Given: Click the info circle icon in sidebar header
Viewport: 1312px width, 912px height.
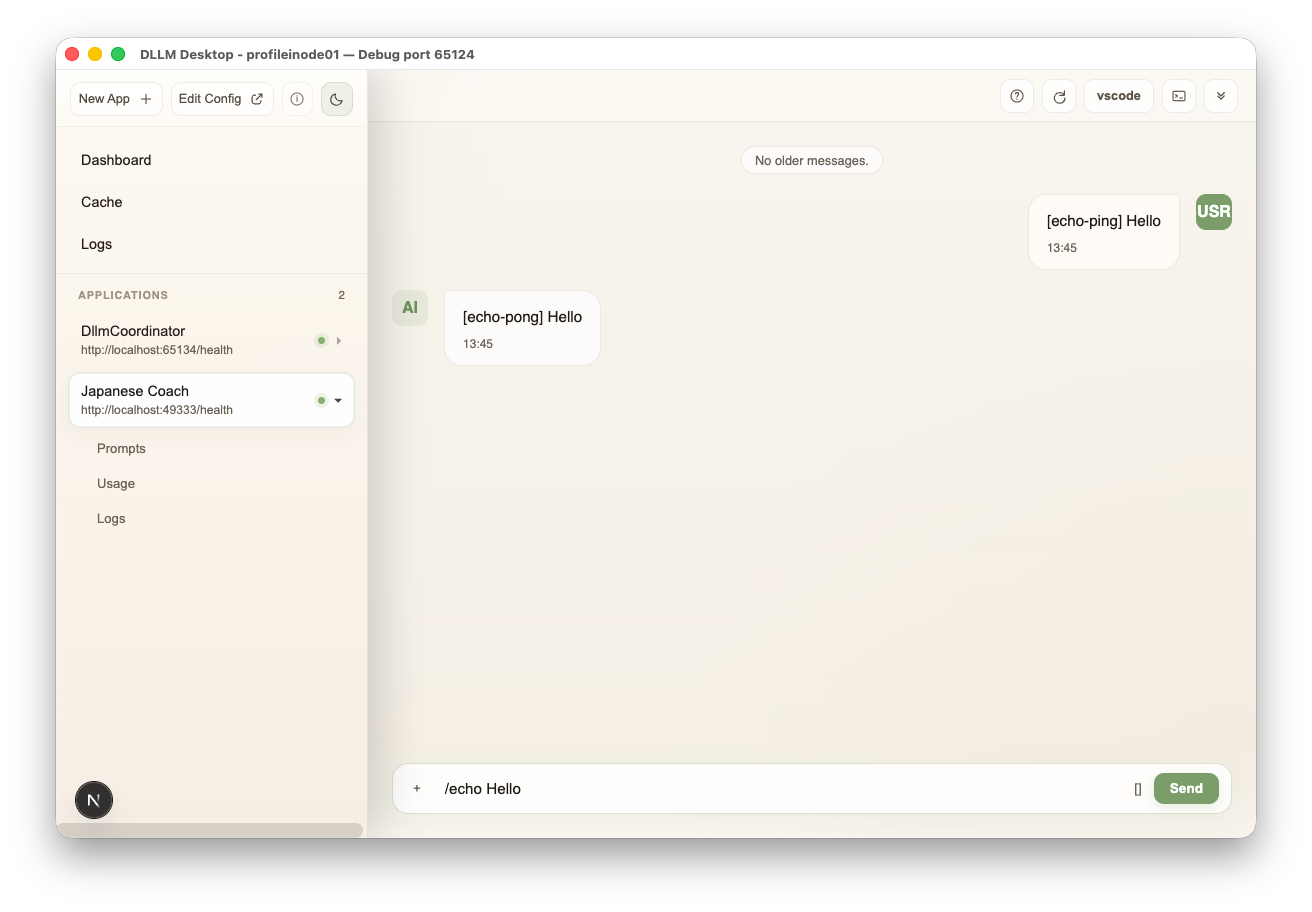Looking at the screenshot, I should pyautogui.click(x=297, y=99).
